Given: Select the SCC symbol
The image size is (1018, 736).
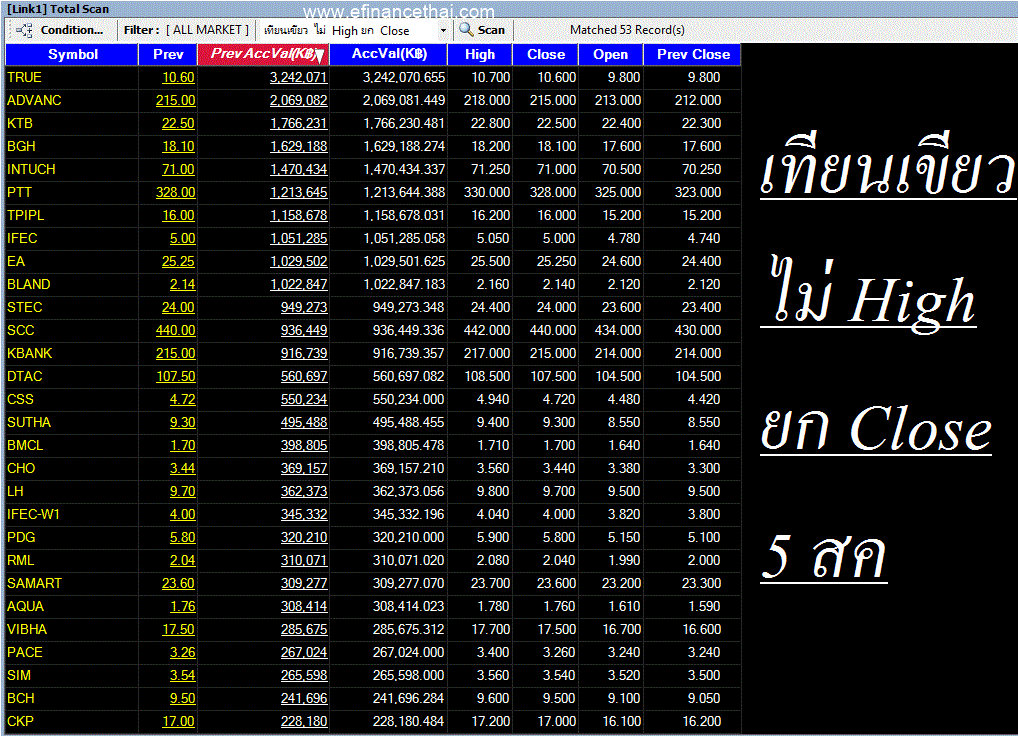Looking at the screenshot, I should [x=21, y=330].
